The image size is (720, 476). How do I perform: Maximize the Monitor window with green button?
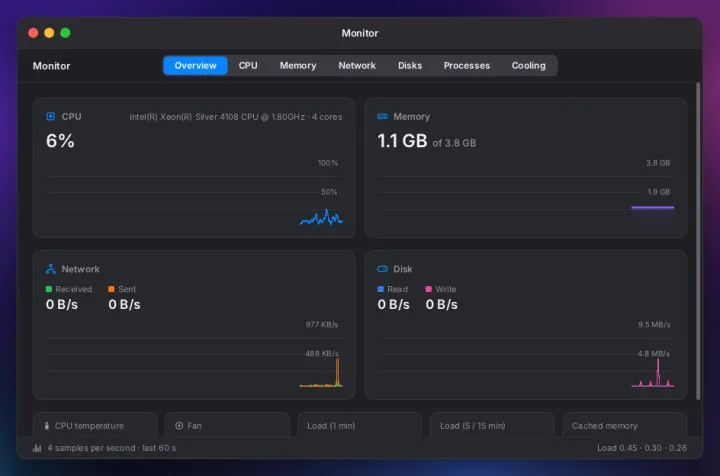(x=65, y=33)
